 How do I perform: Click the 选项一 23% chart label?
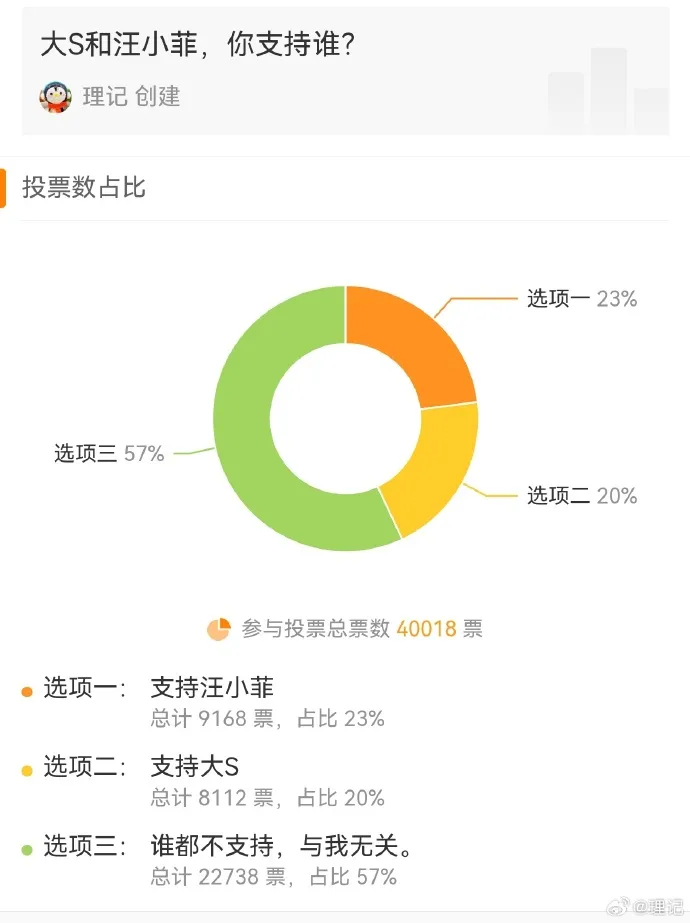coord(582,299)
